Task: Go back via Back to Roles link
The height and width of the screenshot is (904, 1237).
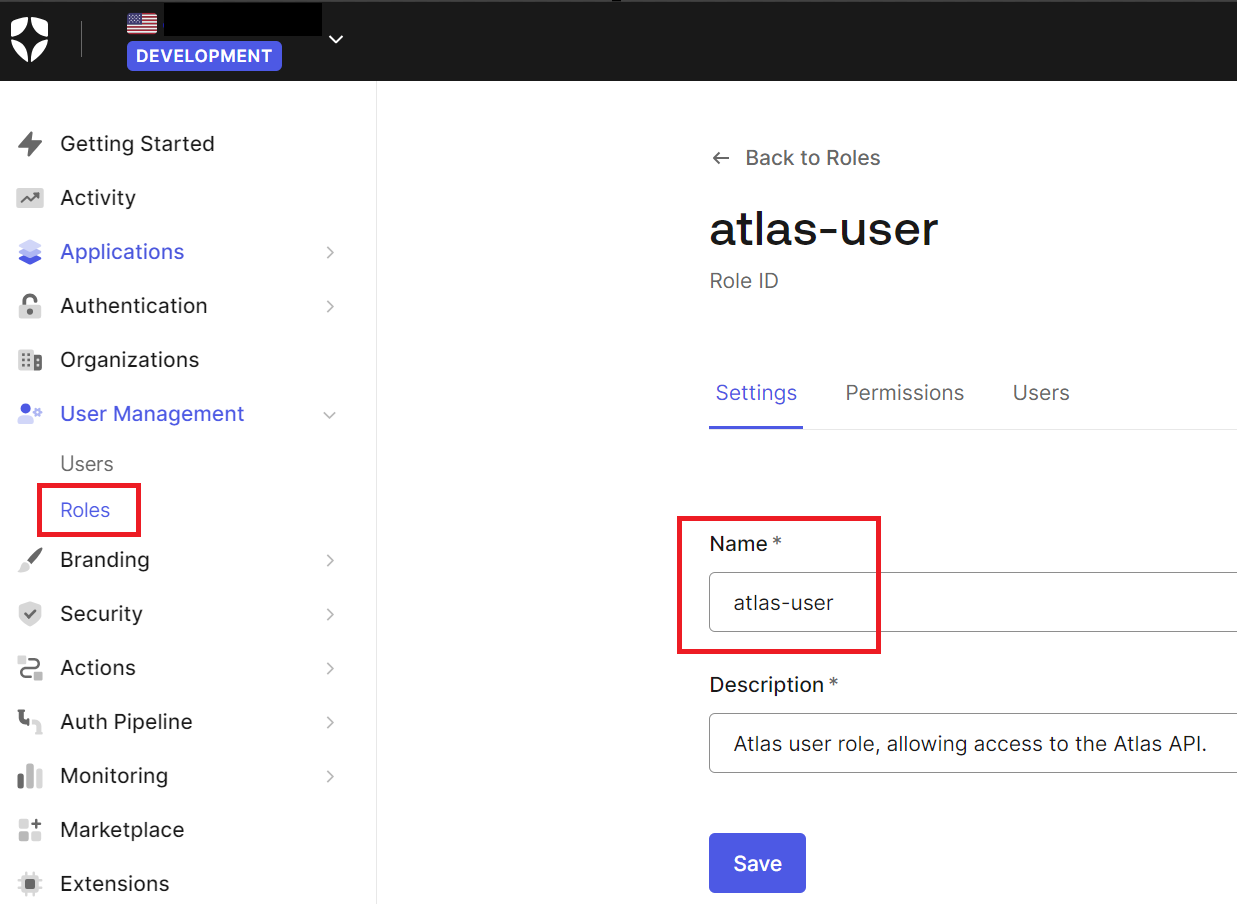Action: tap(796, 158)
